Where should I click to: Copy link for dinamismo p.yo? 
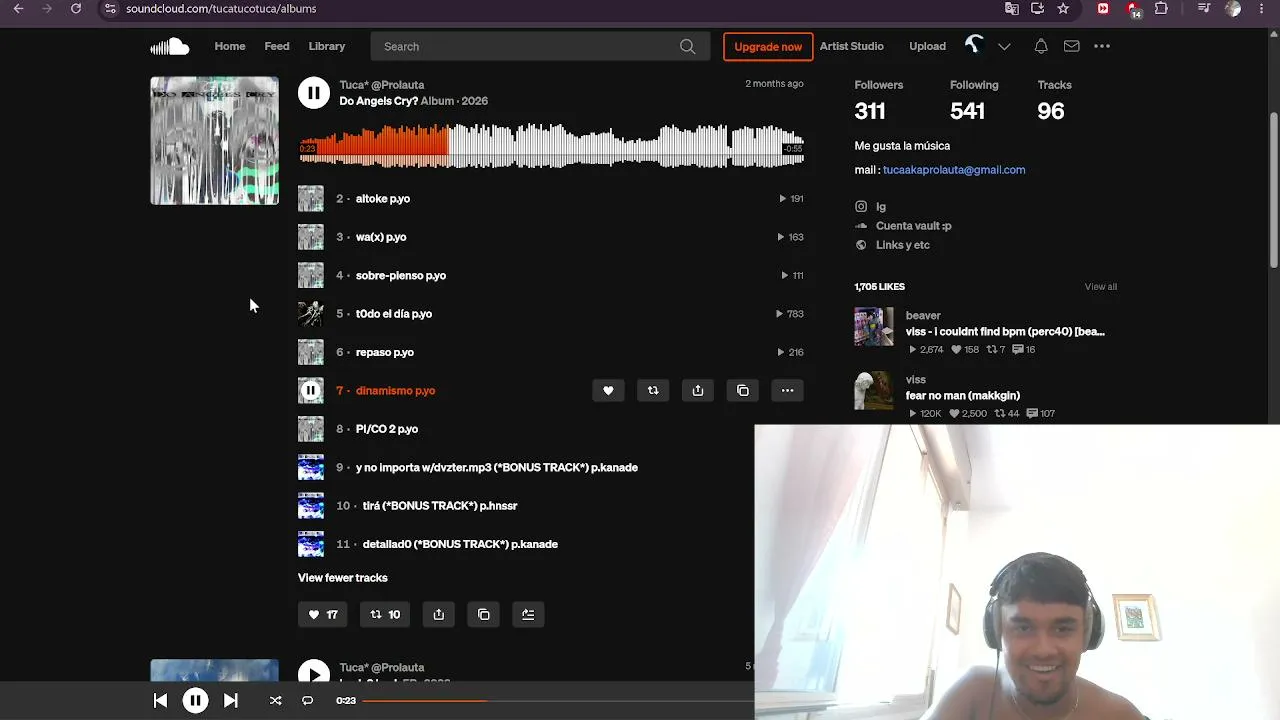point(743,391)
